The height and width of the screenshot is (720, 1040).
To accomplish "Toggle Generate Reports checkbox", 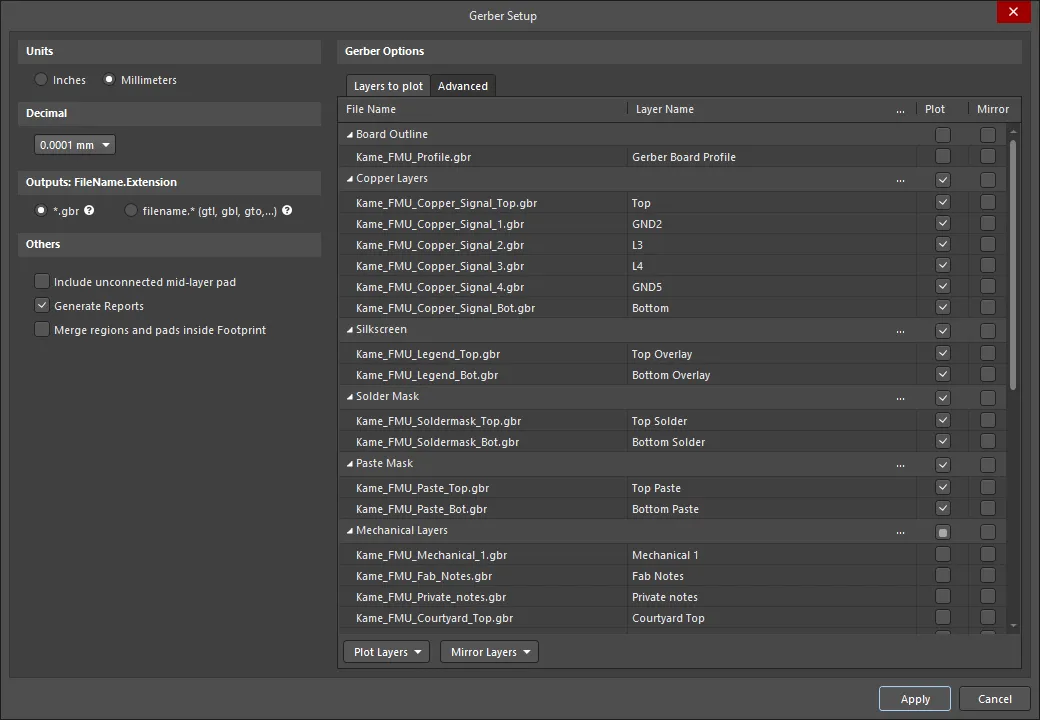I will [x=42, y=306].
